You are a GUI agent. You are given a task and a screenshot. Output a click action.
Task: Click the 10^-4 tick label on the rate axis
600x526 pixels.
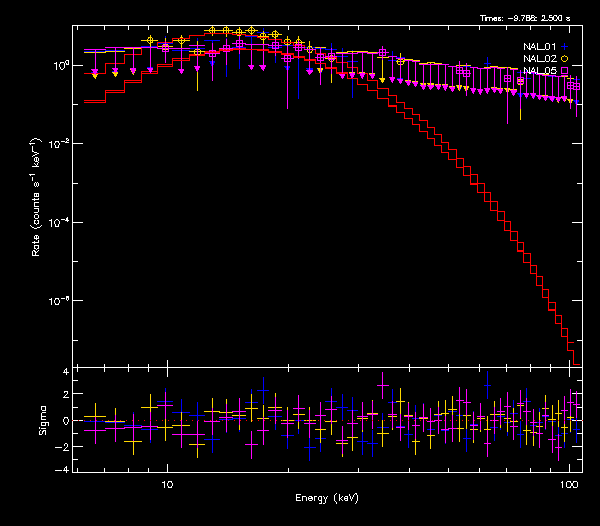click(x=59, y=222)
